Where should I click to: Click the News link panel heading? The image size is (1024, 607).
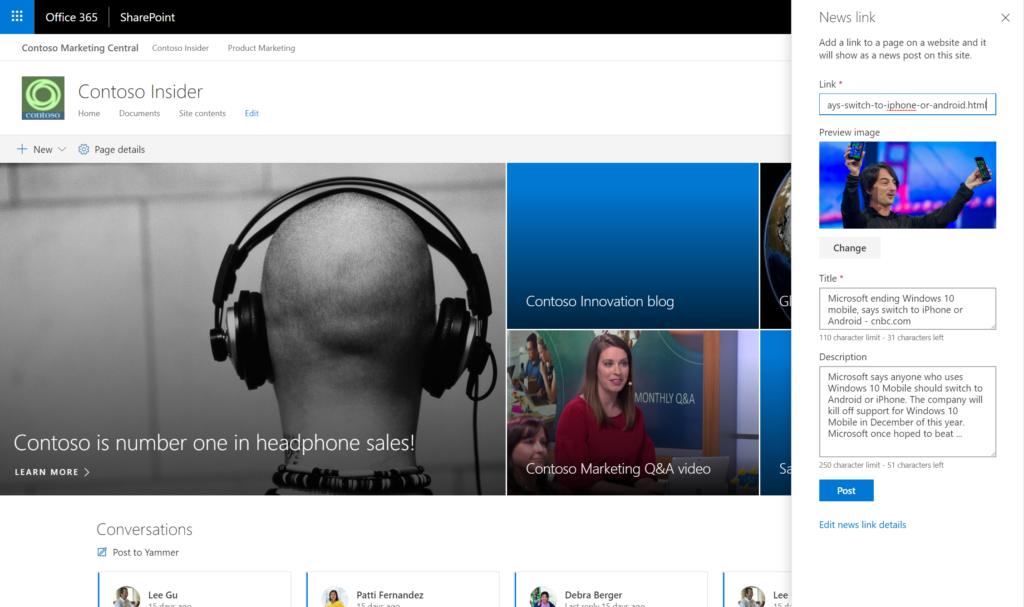[847, 18]
